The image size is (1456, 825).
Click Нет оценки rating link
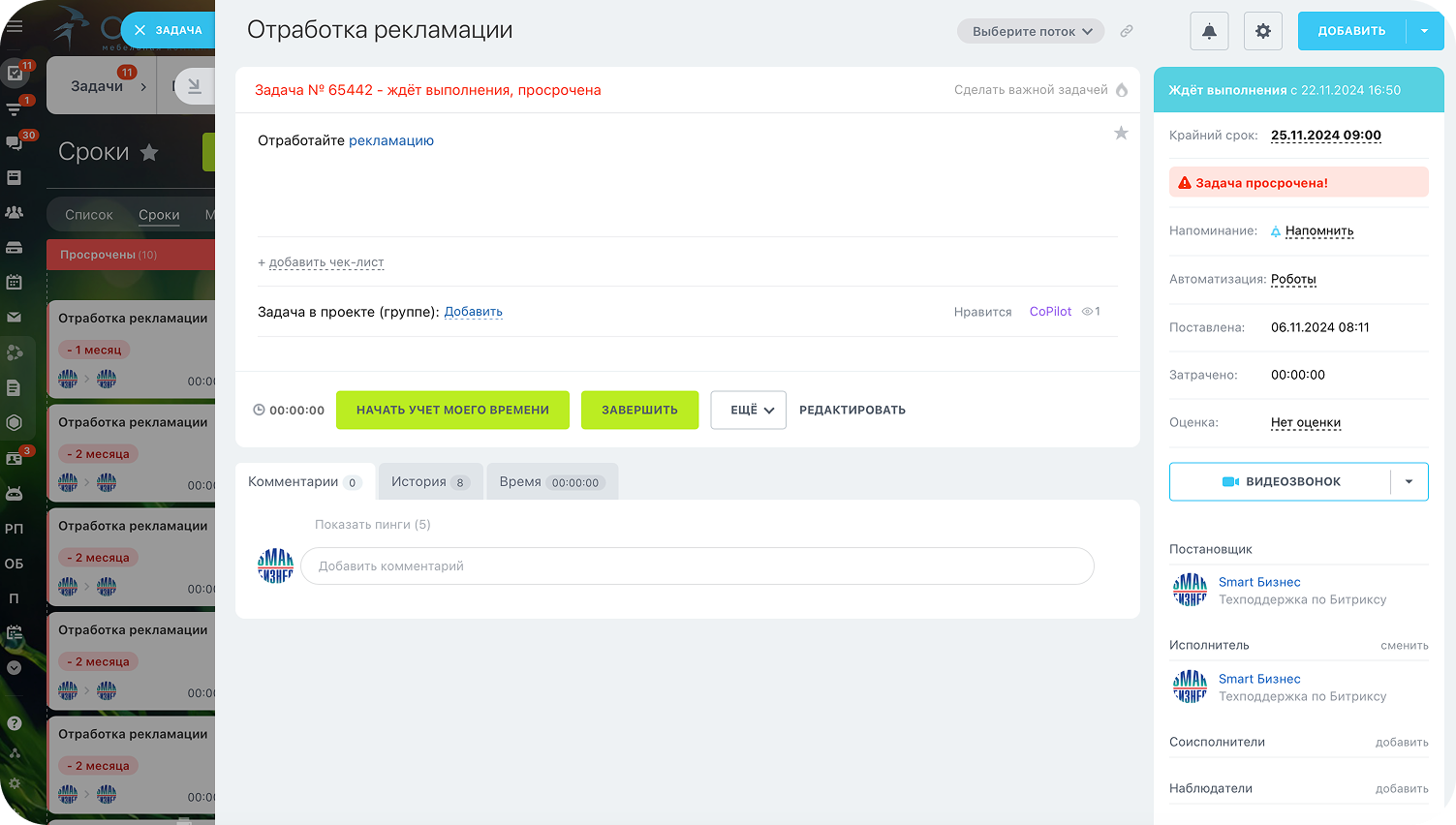1306,423
